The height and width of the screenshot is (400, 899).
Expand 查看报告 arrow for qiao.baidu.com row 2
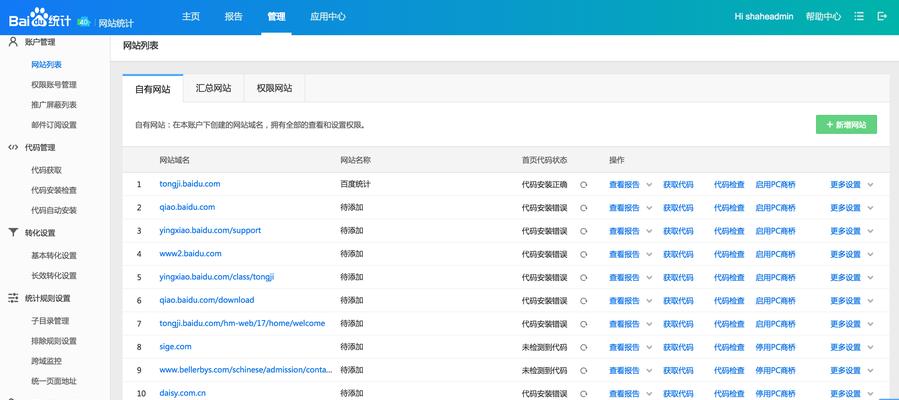(x=649, y=208)
